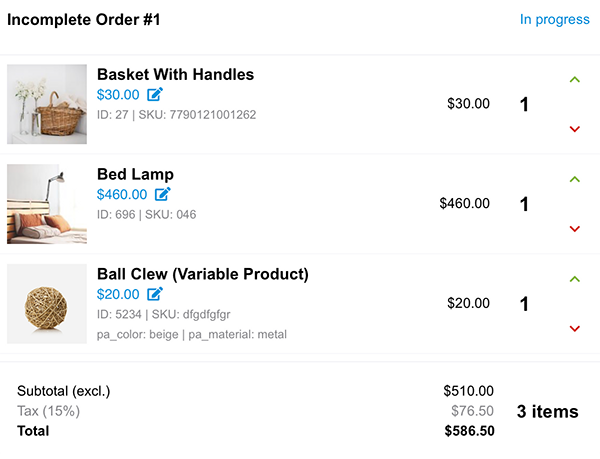Click the $460.00 blue price link
This screenshot has width=600, height=459.
click(122, 194)
